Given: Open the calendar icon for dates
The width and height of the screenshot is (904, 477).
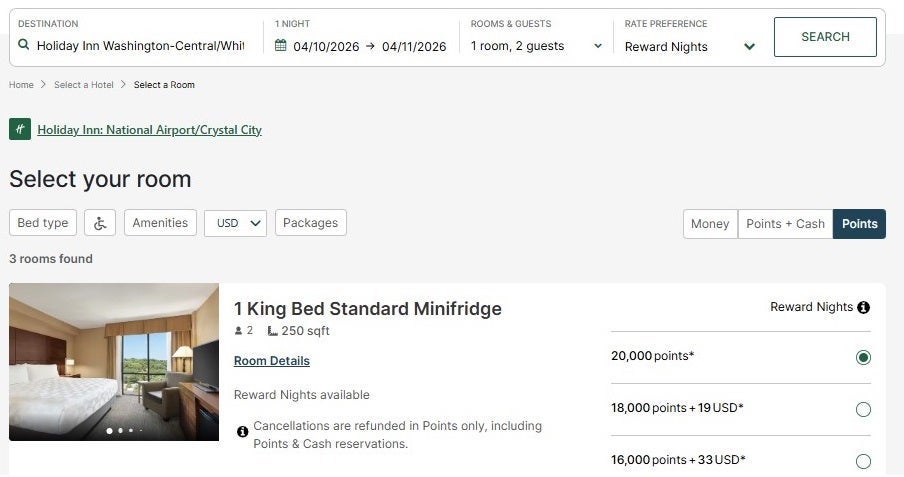Looking at the screenshot, I should coord(280,45).
